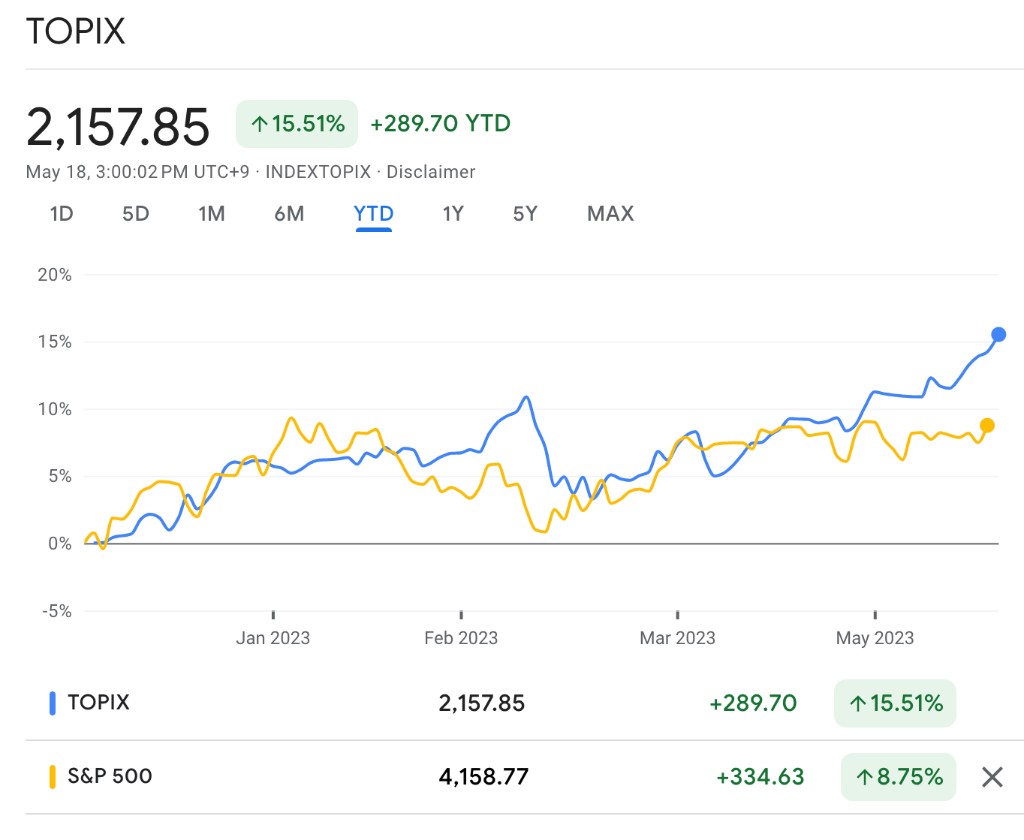This screenshot has width=1024, height=840.
Task: Switch chart to 1Y range
Action: coord(453,214)
